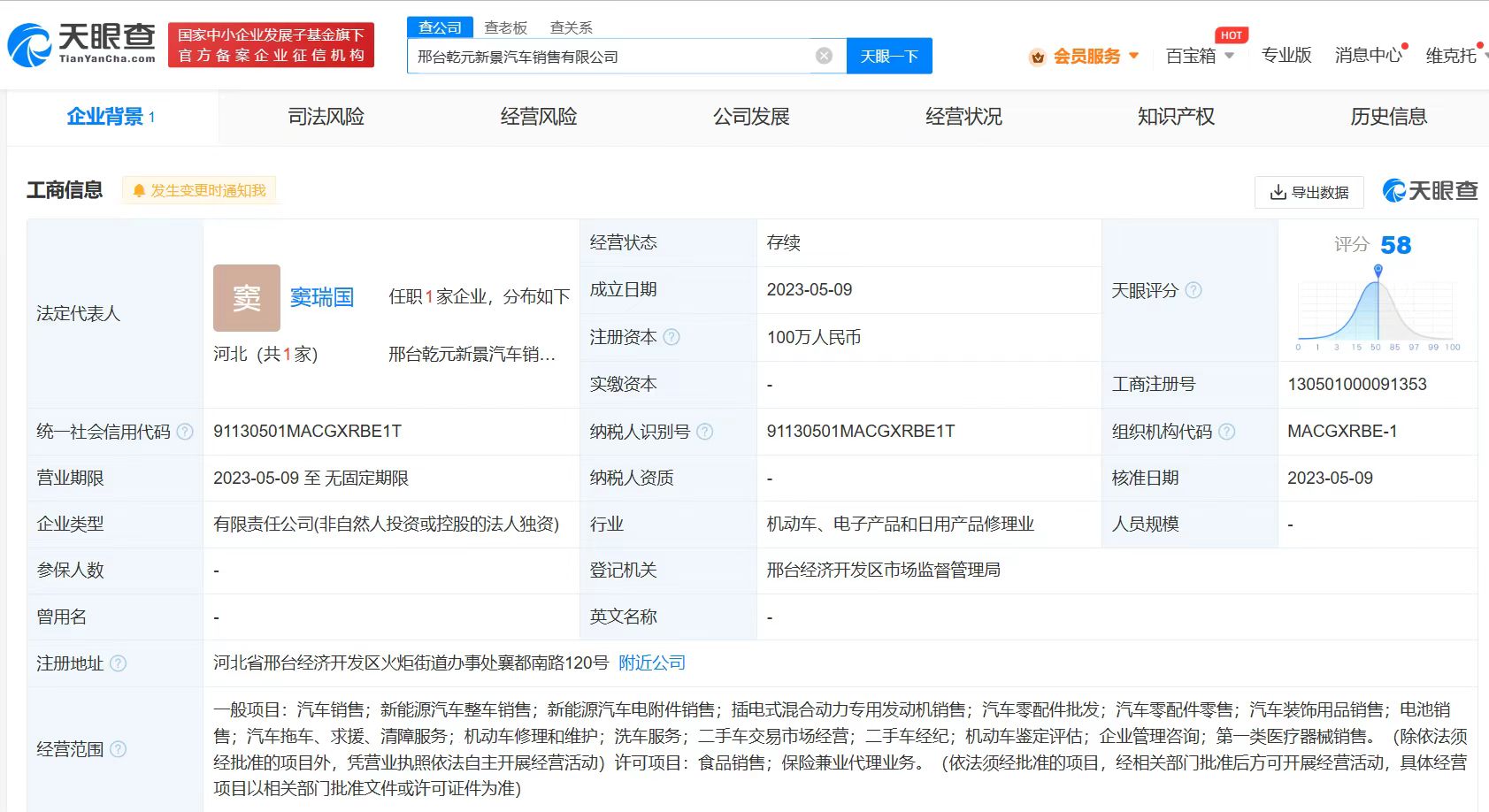The height and width of the screenshot is (812, 1489).
Task: Open the 附近公司 link
Action: click(652, 663)
